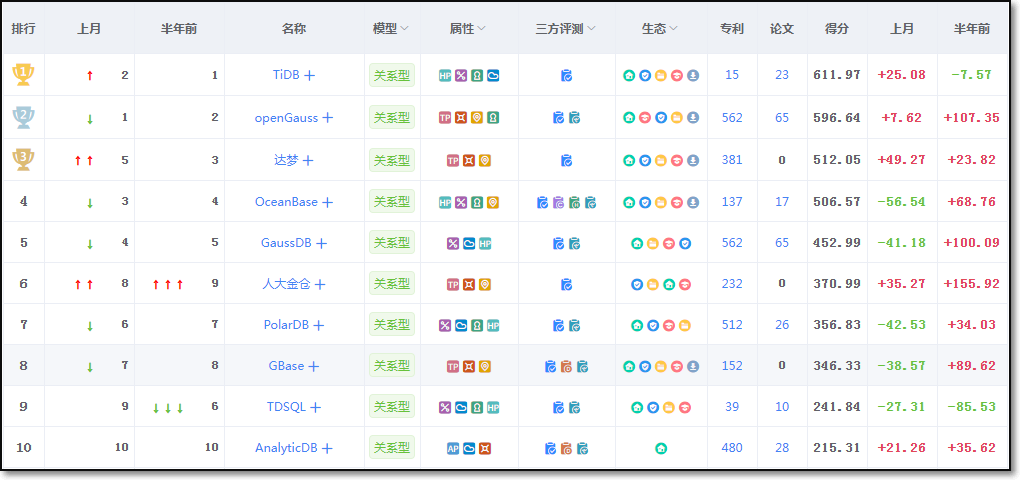Open the GBase database link
1020x480 pixels.
[286, 366]
